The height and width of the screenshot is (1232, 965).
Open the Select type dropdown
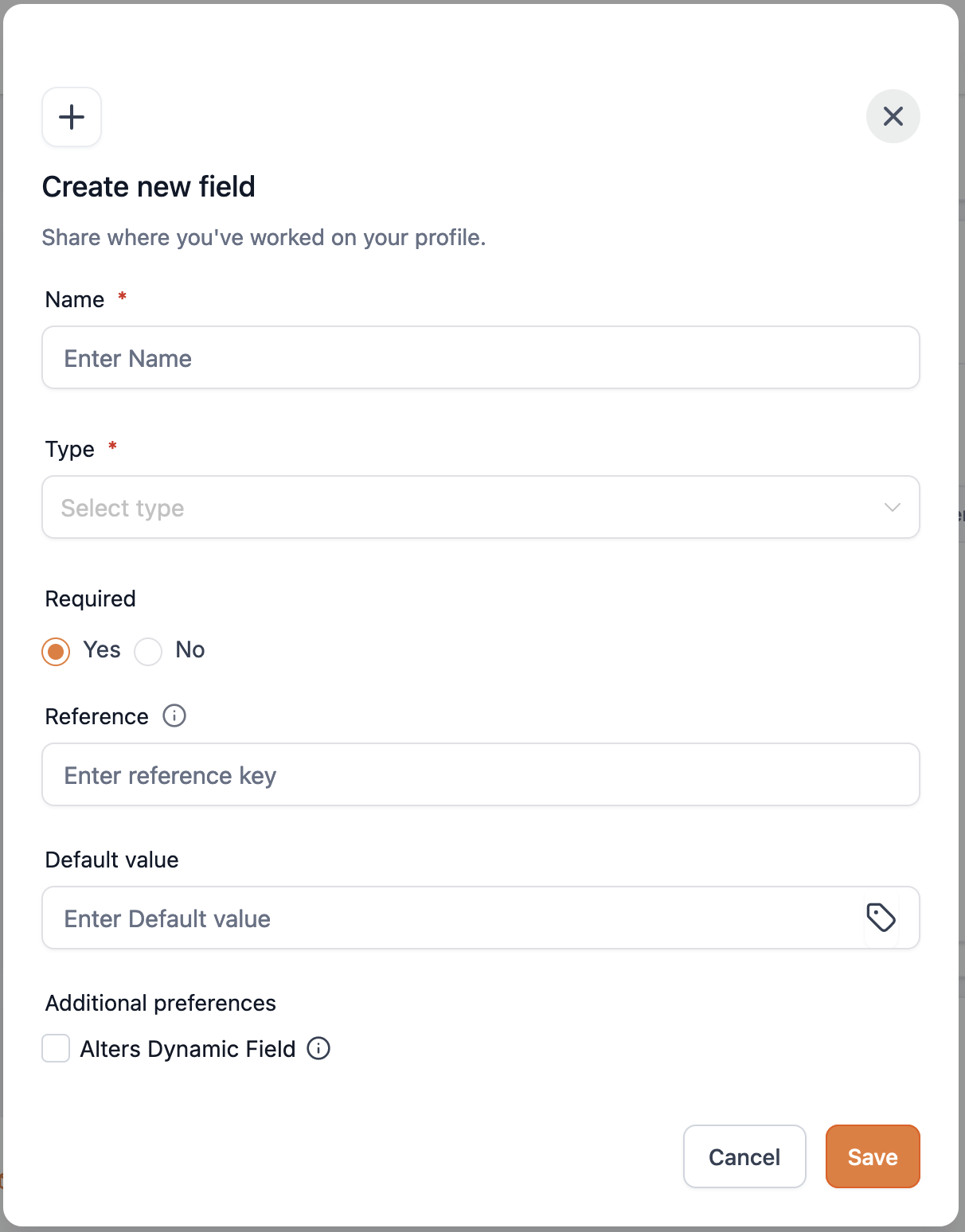(462, 508)
